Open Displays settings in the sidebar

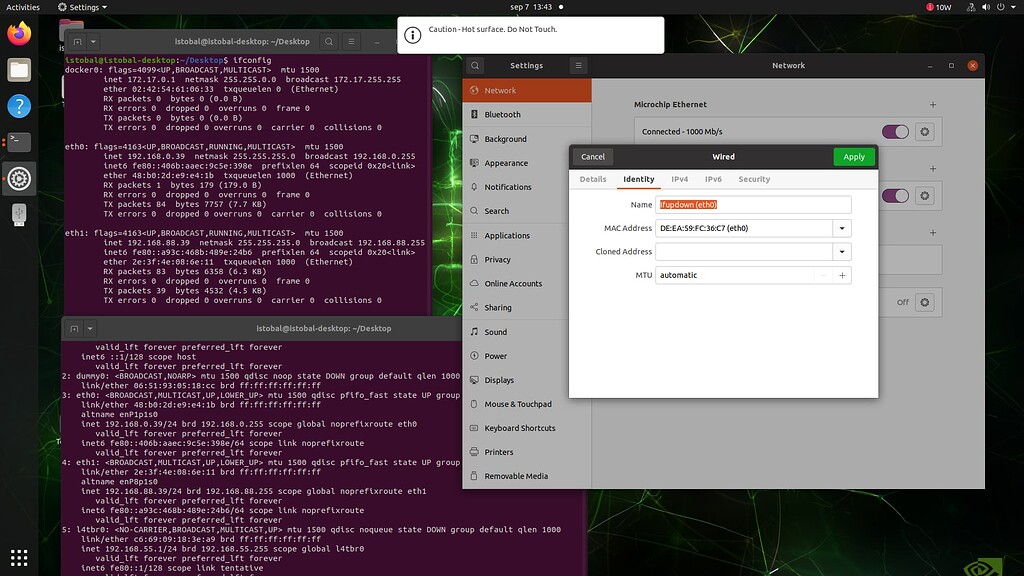coord(502,379)
